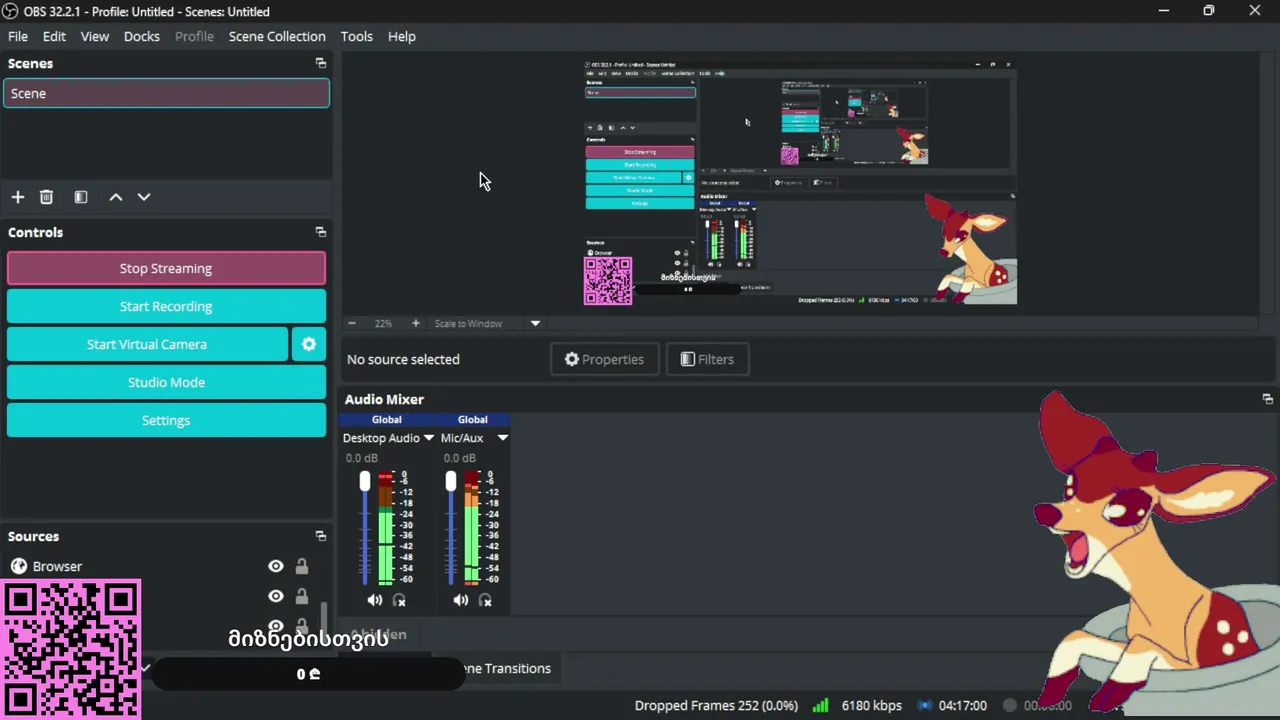Viewport: 1280px width, 720px height.
Task: Open the Docks menu
Action: (x=142, y=36)
